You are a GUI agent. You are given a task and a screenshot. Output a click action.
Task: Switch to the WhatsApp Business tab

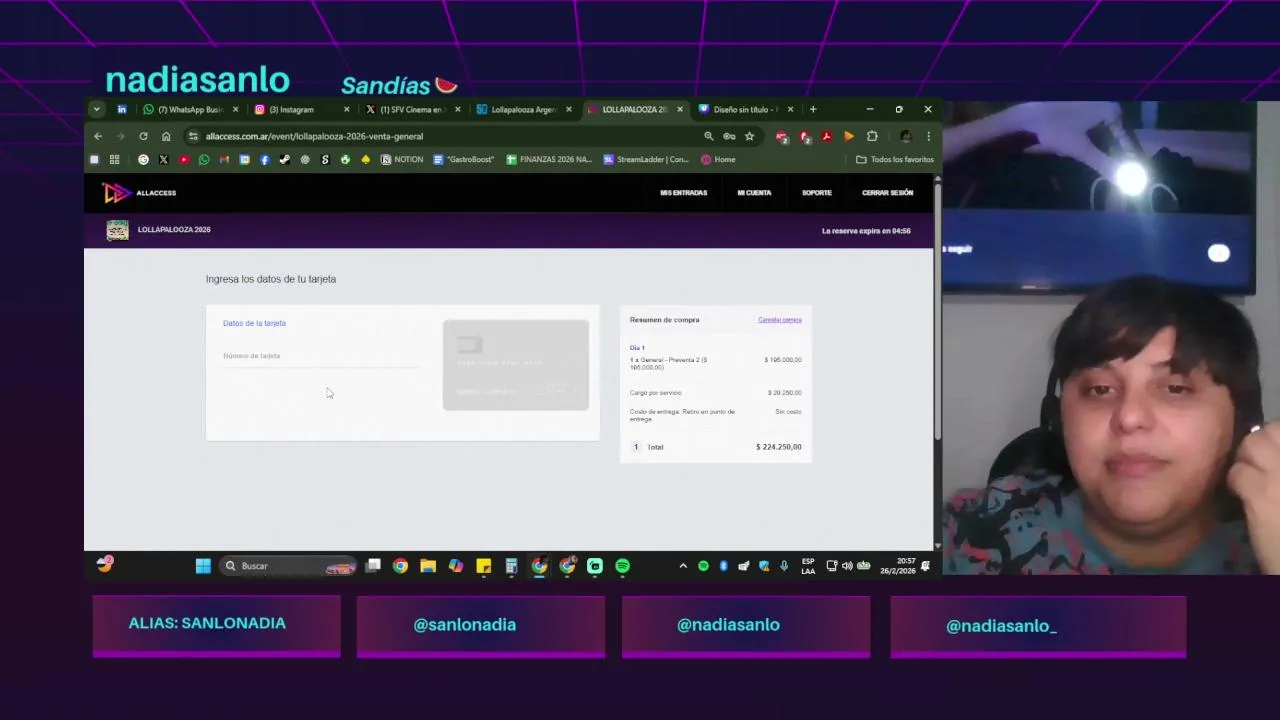coord(190,109)
